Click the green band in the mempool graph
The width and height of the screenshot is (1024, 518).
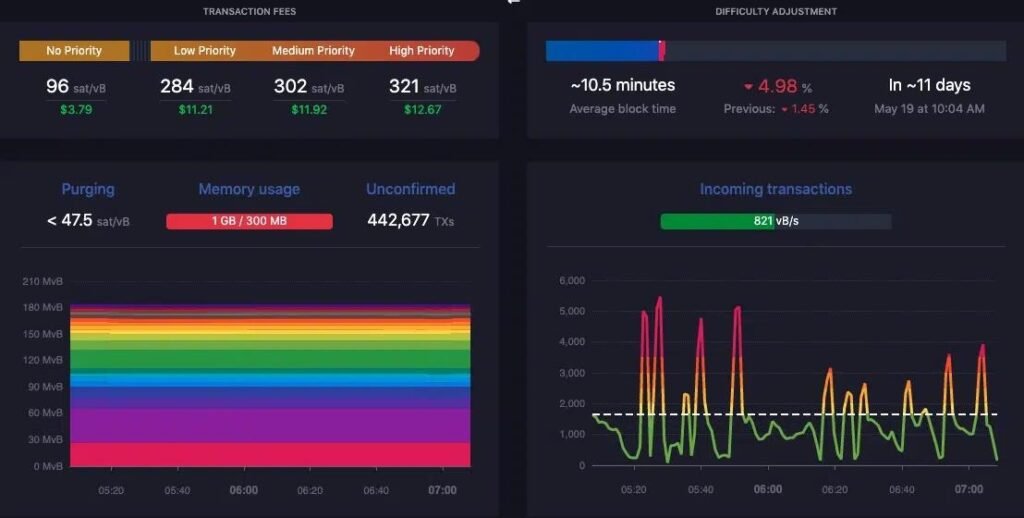point(270,359)
